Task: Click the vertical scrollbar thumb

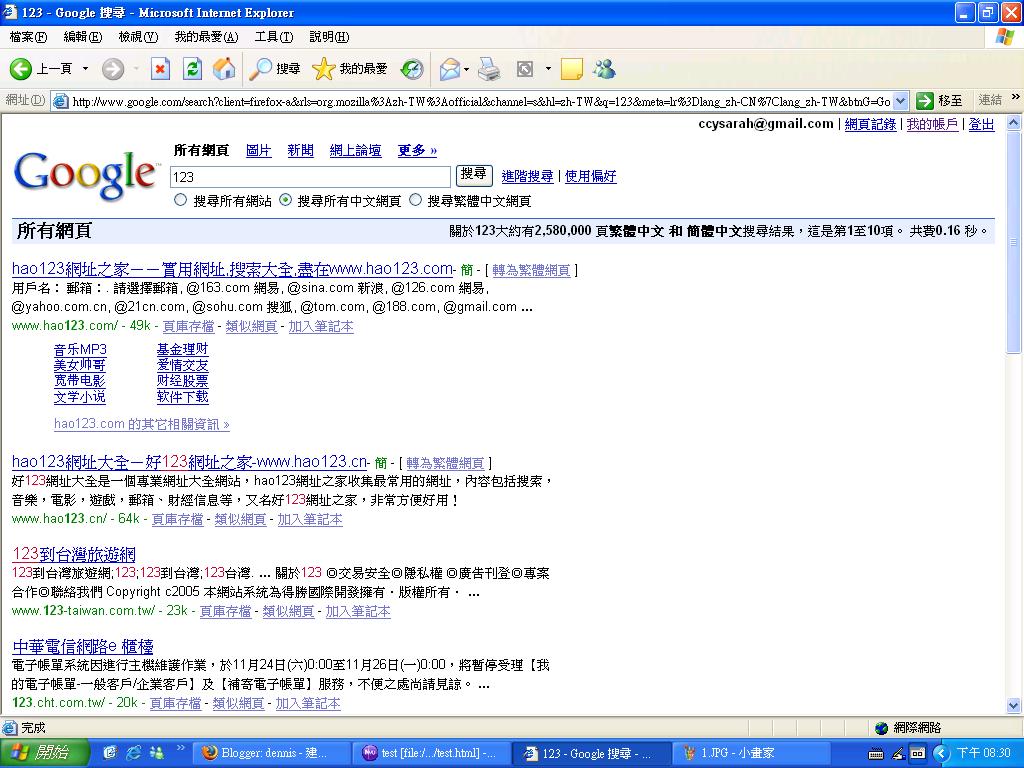Action: click(1014, 242)
